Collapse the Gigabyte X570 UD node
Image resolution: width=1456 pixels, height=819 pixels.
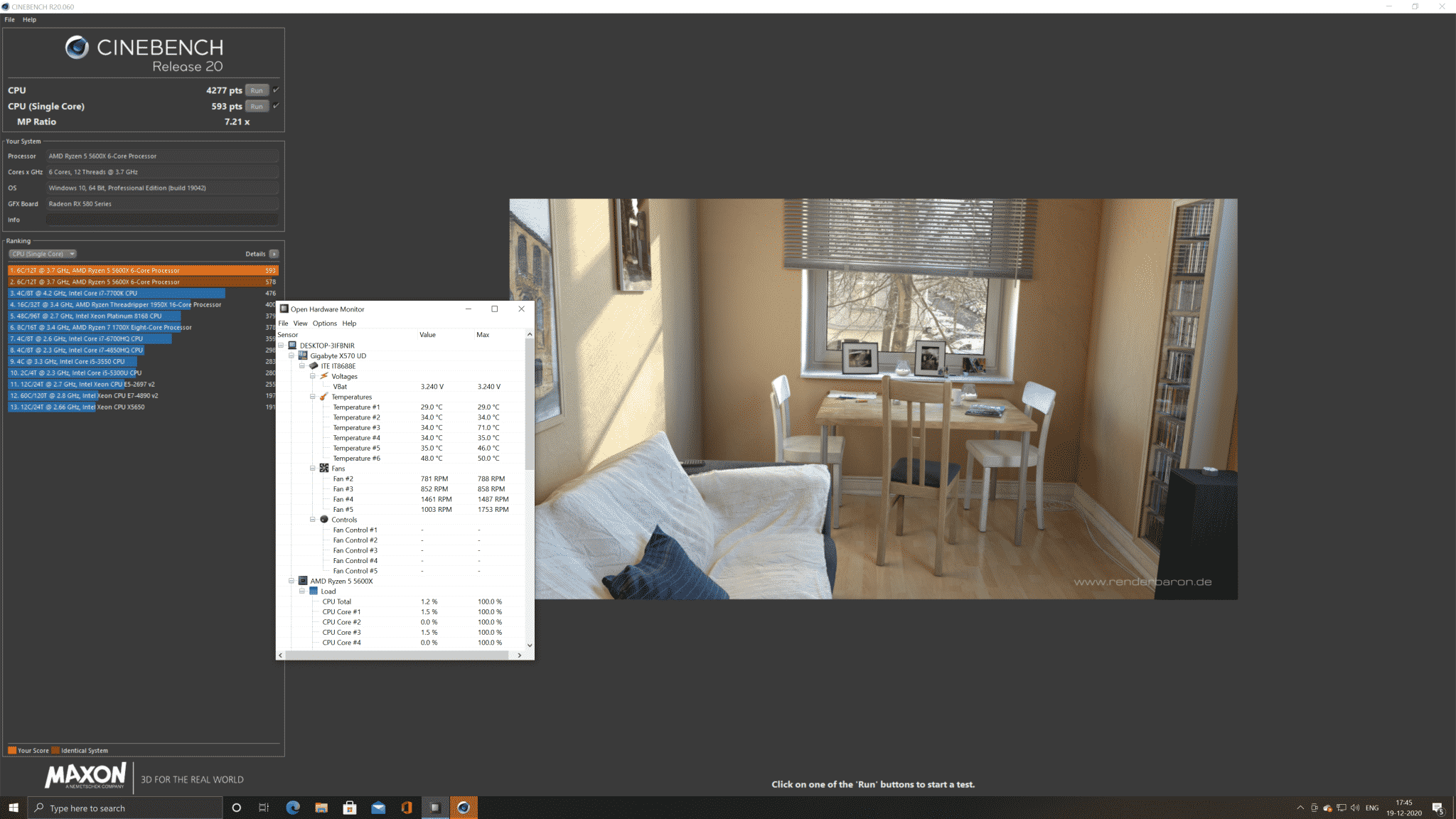click(x=291, y=355)
